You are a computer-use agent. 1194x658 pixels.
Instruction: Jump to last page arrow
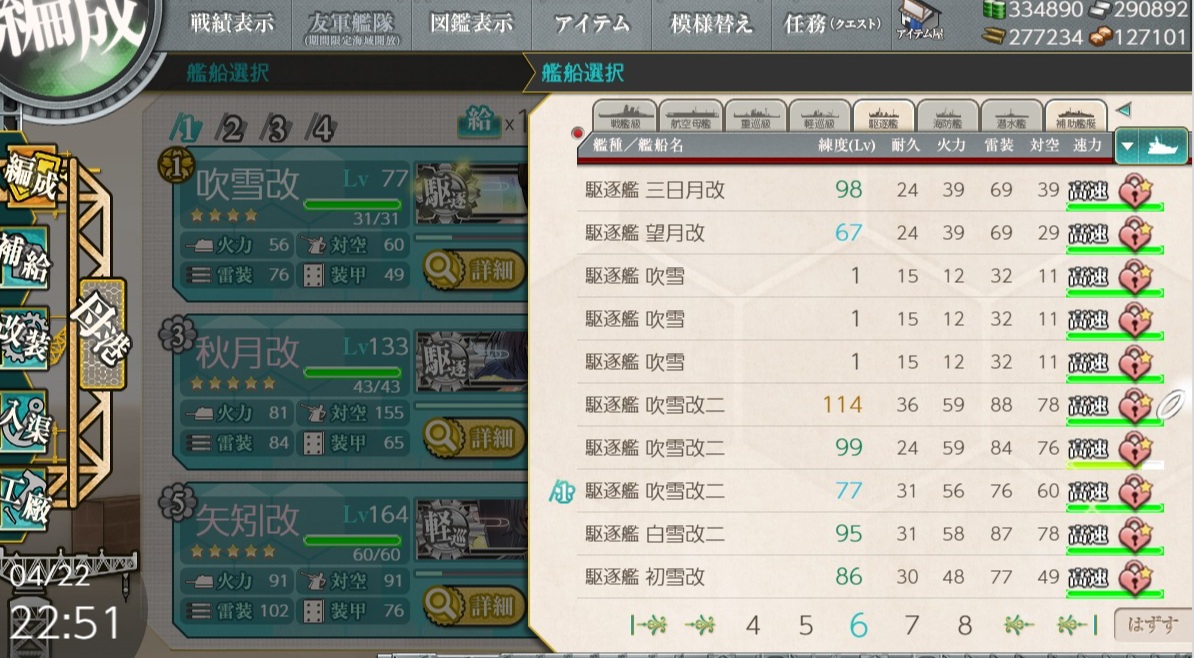1075,626
